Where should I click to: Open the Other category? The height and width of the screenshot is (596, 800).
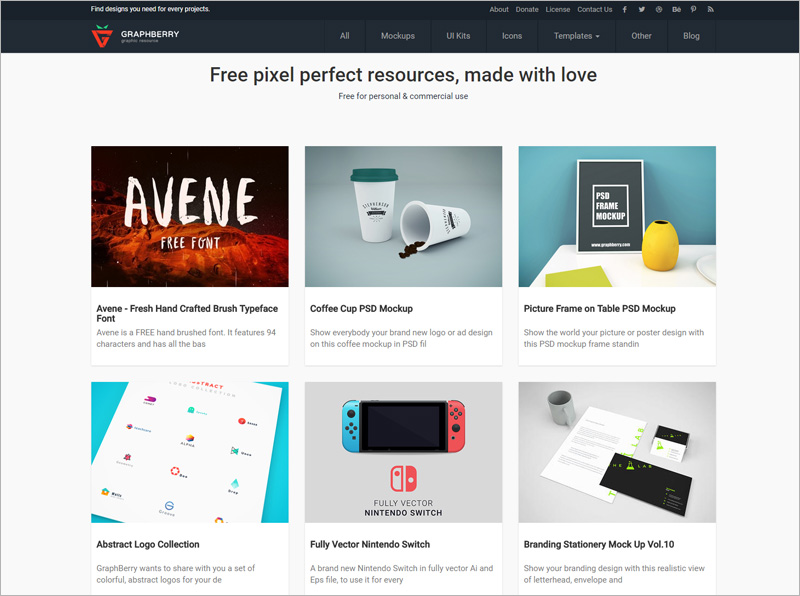(641, 36)
